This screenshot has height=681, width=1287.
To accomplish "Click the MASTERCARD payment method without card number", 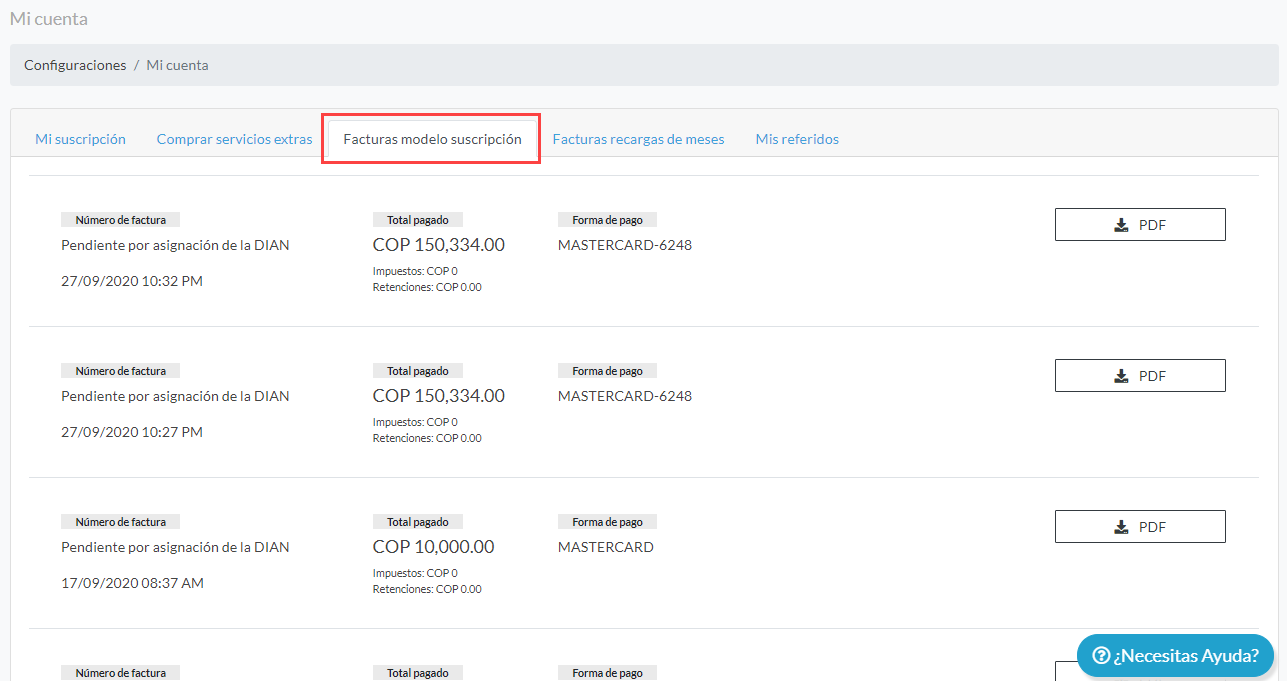I will (605, 547).
